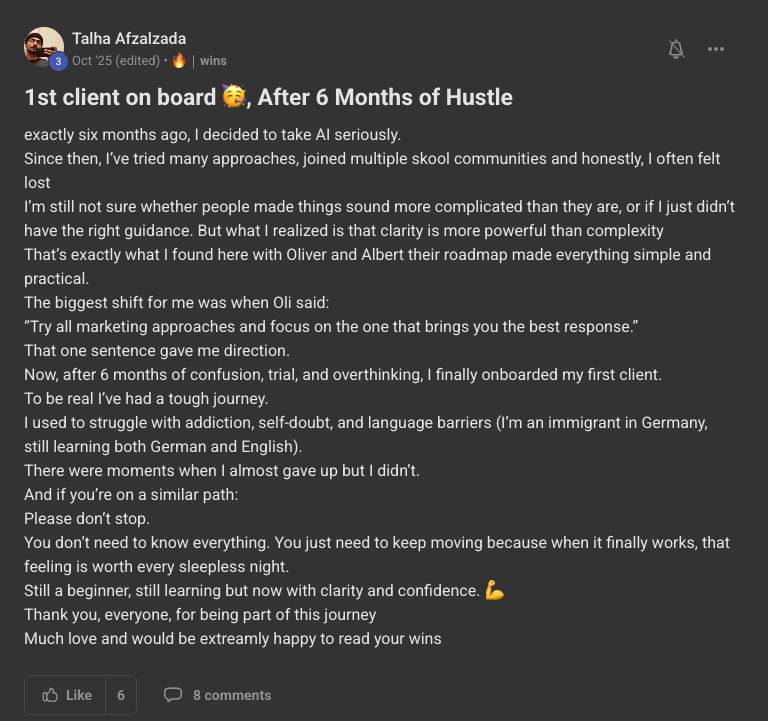This screenshot has height=721, width=768.
Task: Toggle post notifications with the bell icon
Action: 677,49
